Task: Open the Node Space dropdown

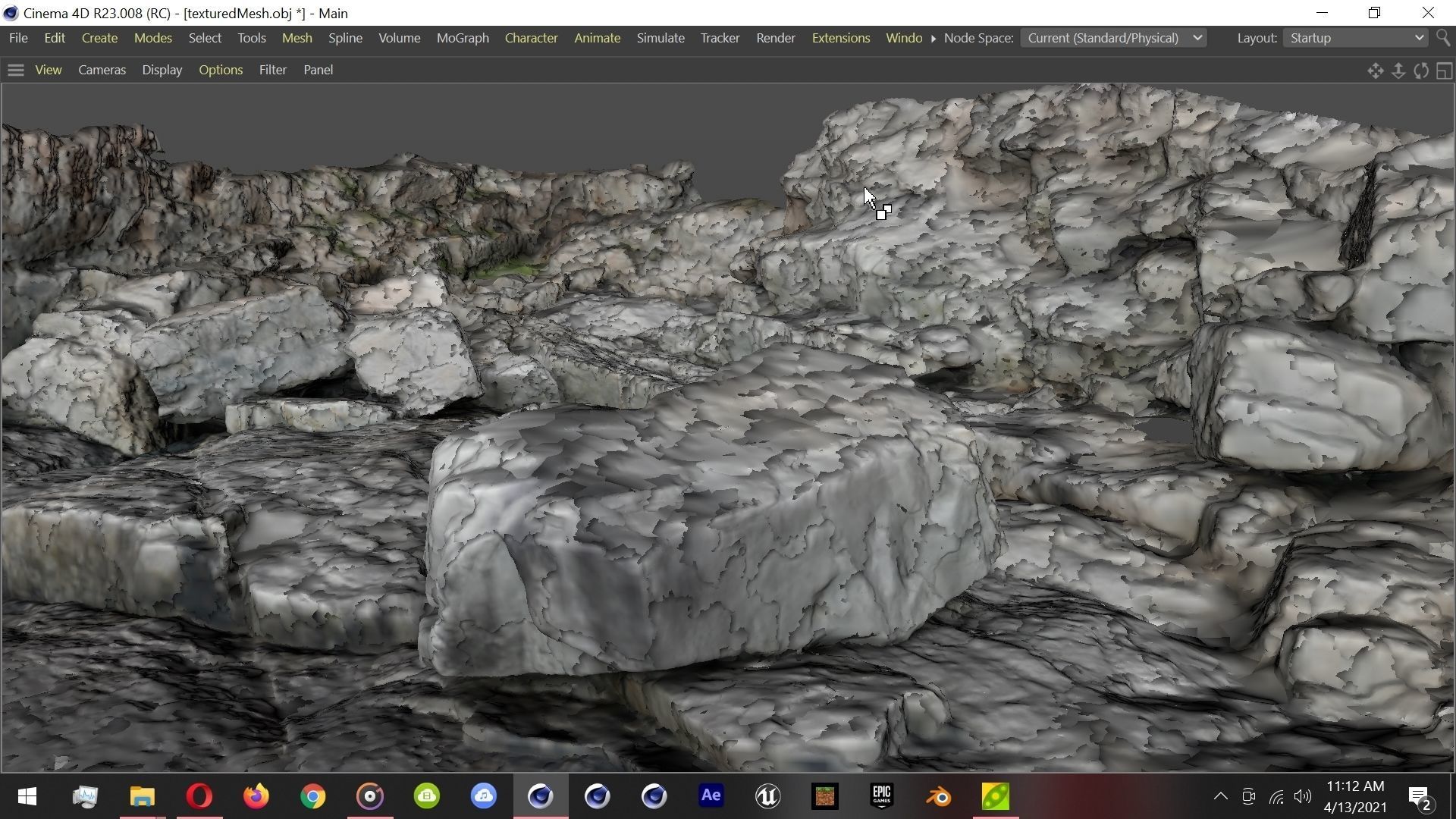Action: coord(1113,38)
